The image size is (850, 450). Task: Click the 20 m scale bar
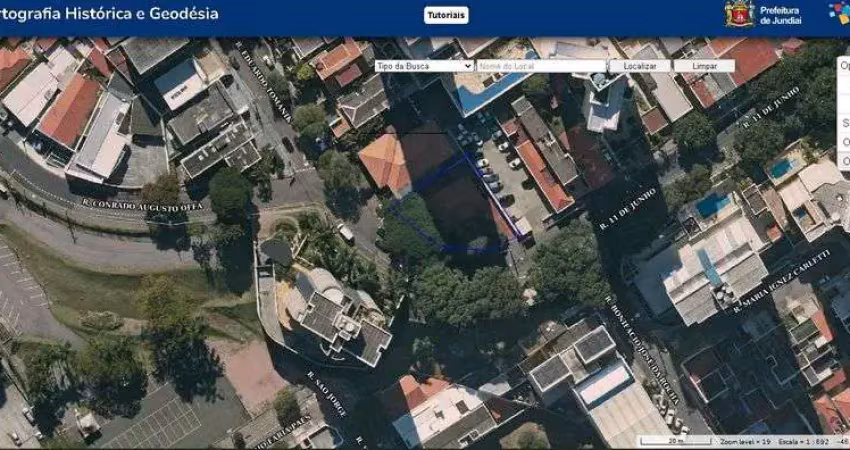675,440
